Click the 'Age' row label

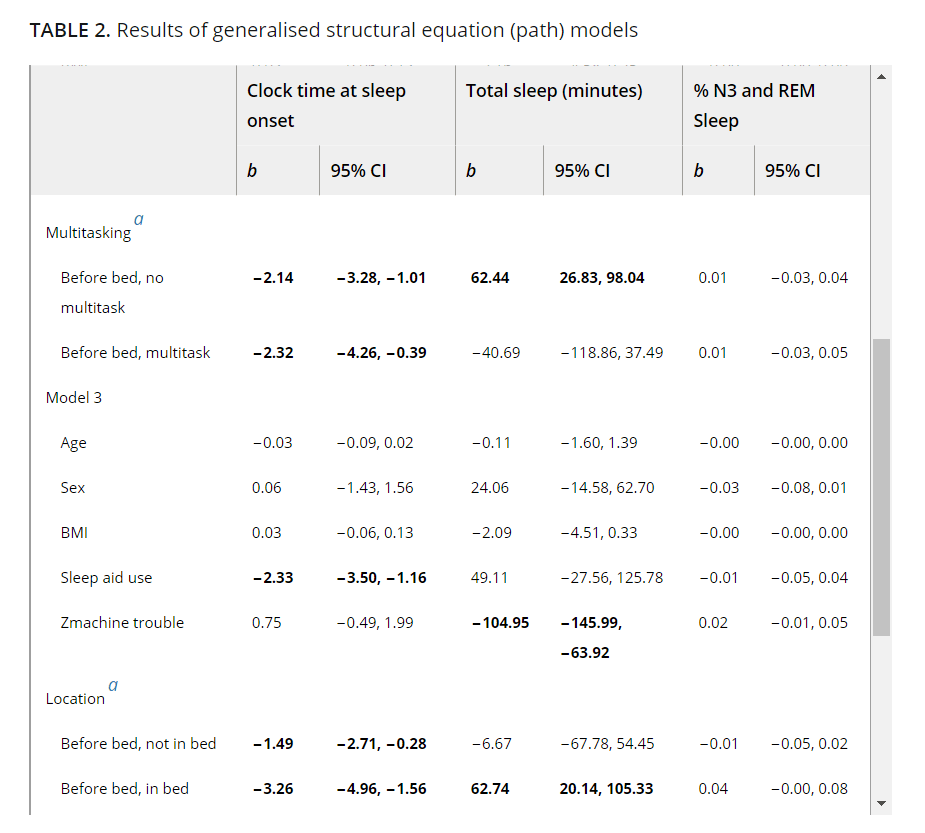(74, 442)
